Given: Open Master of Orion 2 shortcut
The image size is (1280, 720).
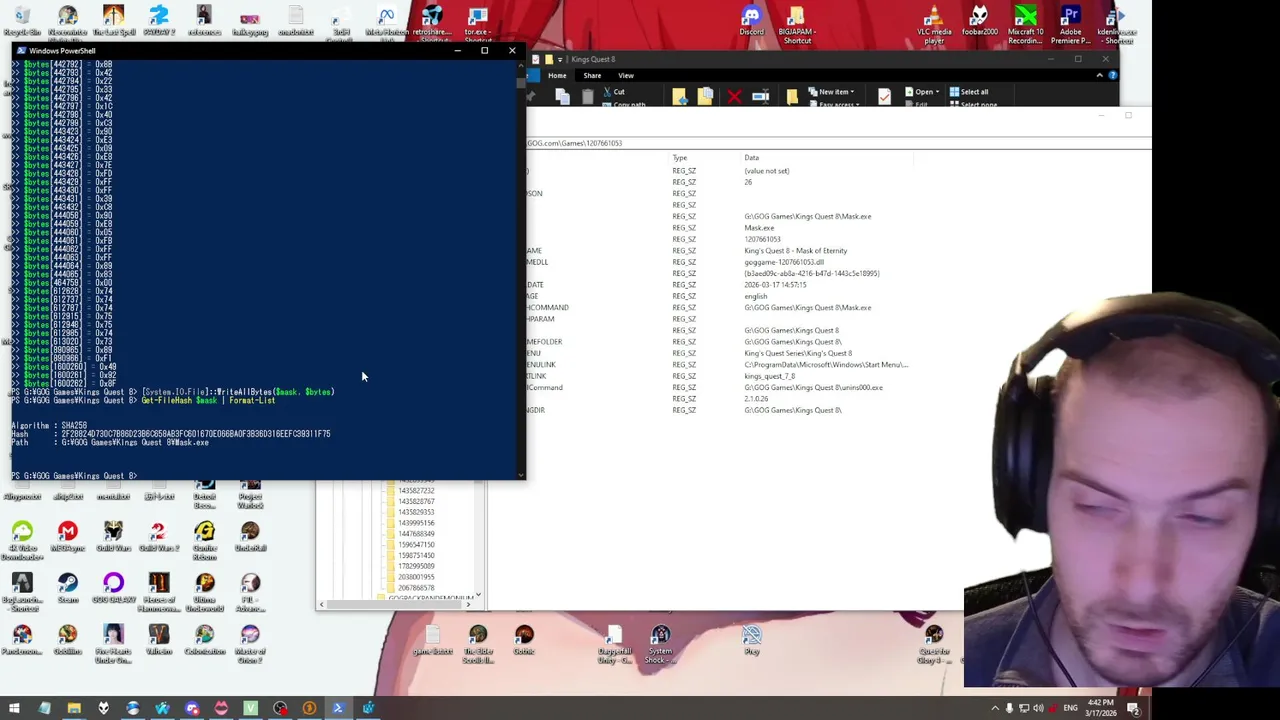Looking at the screenshot, I should pyautogui.click(x=250, y=644).
